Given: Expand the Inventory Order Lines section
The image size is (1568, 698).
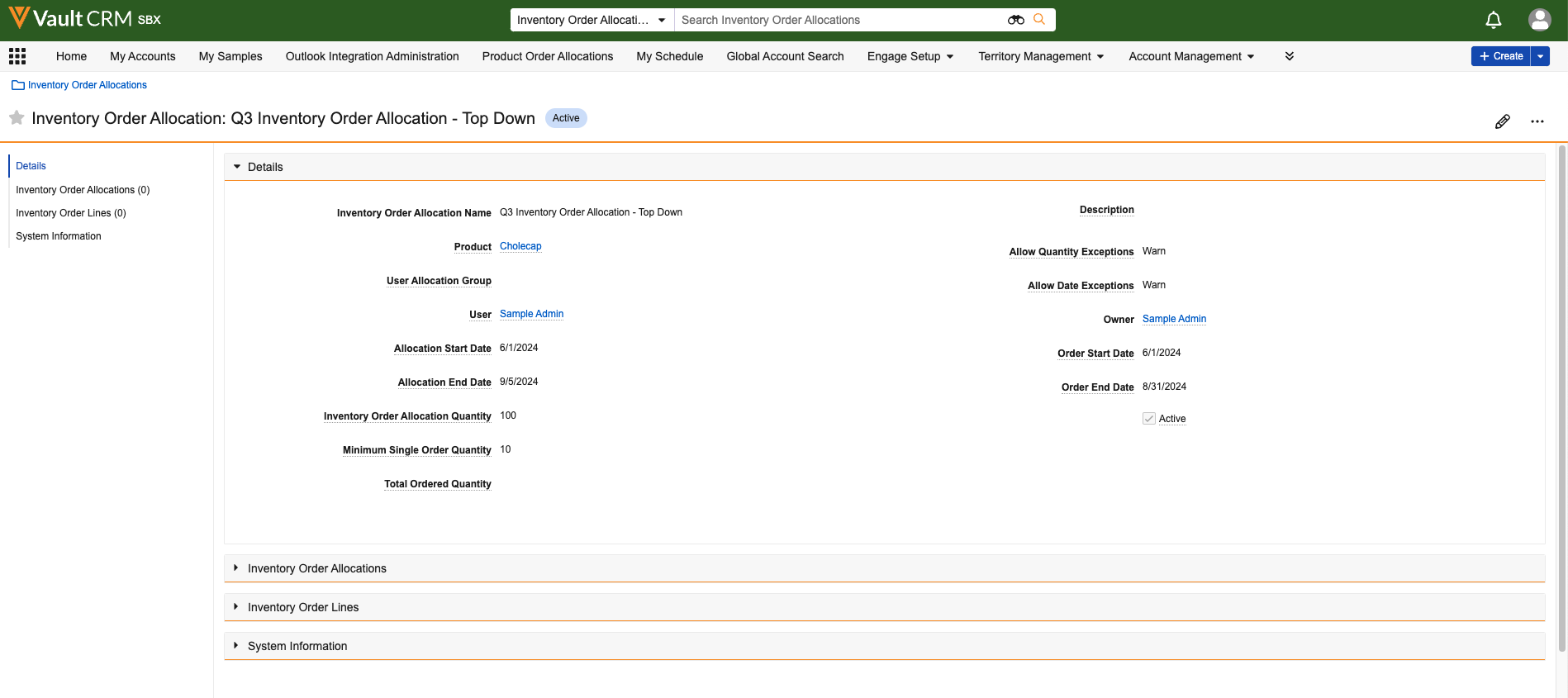Looking at the screenshot, I should pyautogui.click(x=236, y=607).
